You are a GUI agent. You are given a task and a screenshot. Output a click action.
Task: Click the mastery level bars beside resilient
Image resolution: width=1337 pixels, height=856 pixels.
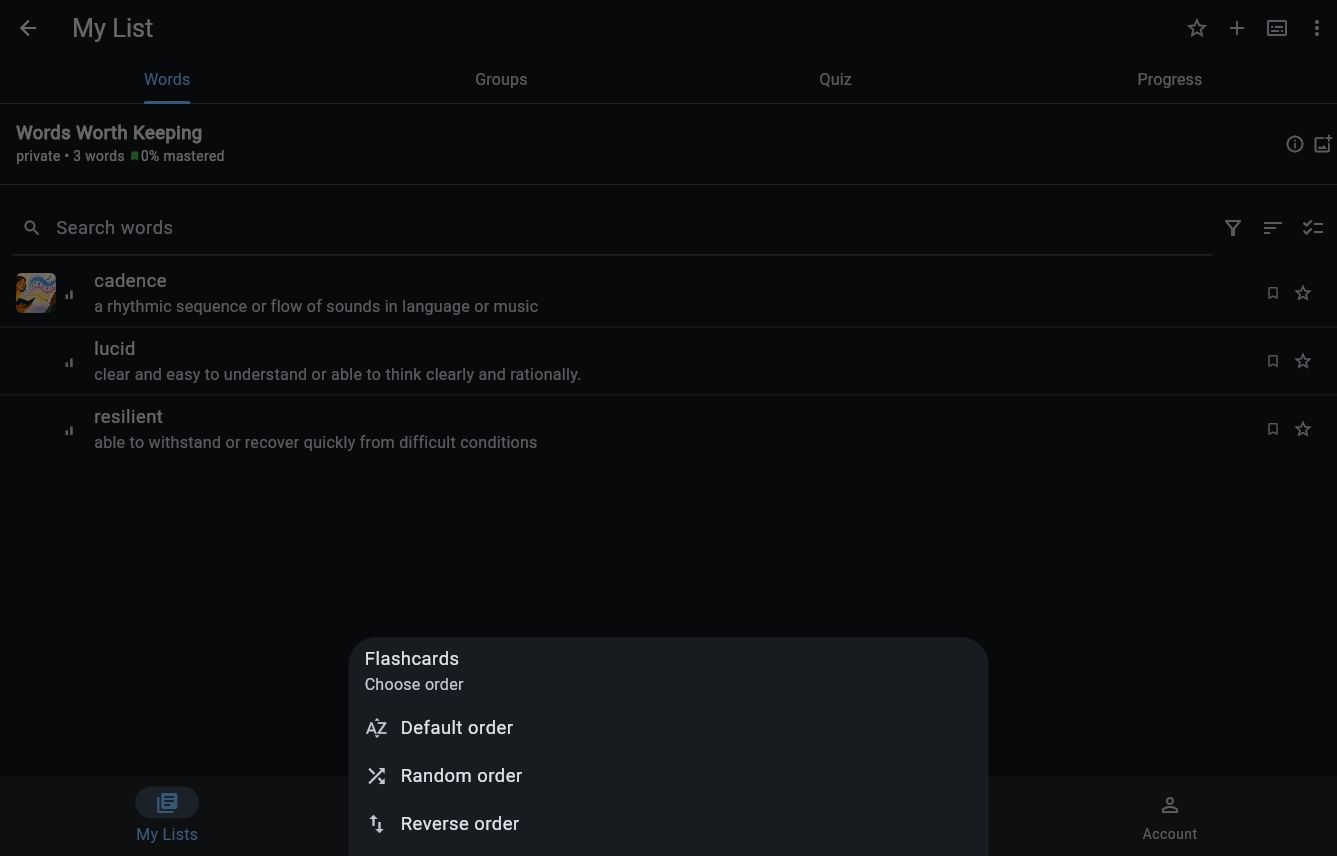tap(69, 431)
